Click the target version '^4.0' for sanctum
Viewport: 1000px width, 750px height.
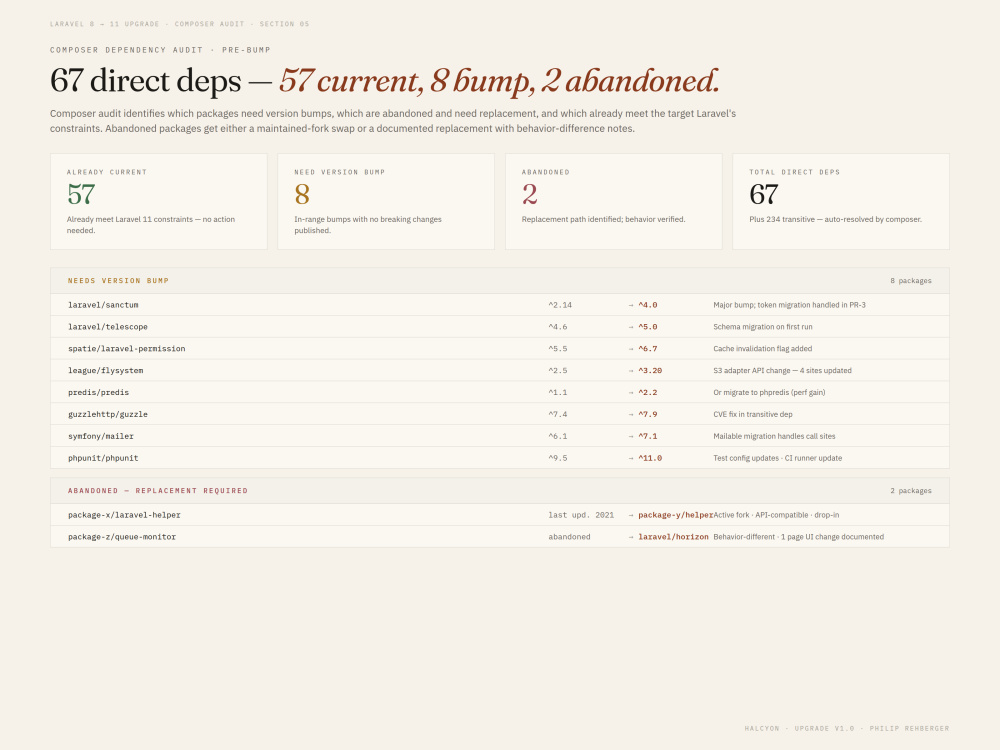(648, 305)
